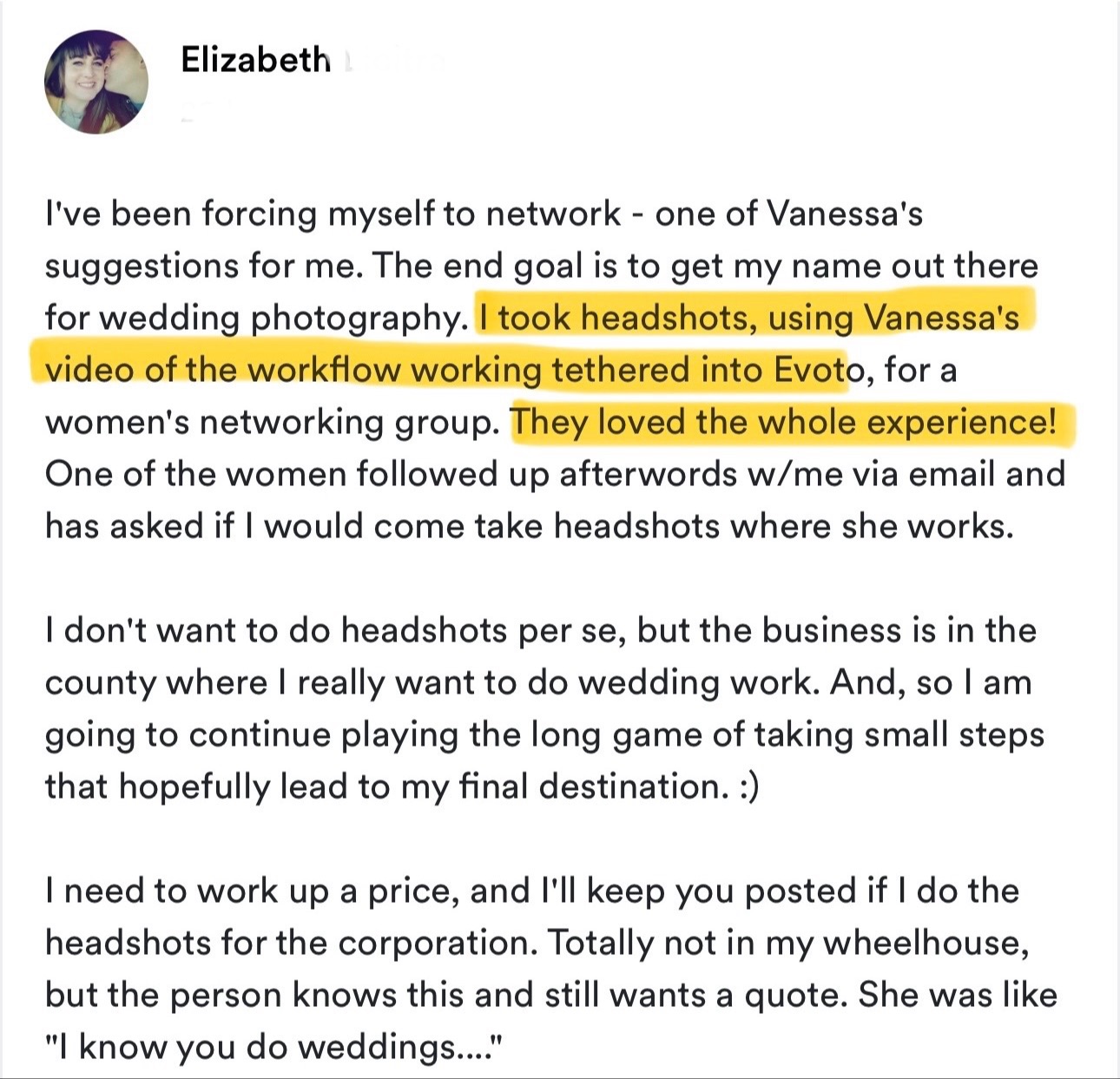Screen dimensions: 1120x1079
Task: Click Elizabeth's profile avatar photo
Action: click(96, 81)
